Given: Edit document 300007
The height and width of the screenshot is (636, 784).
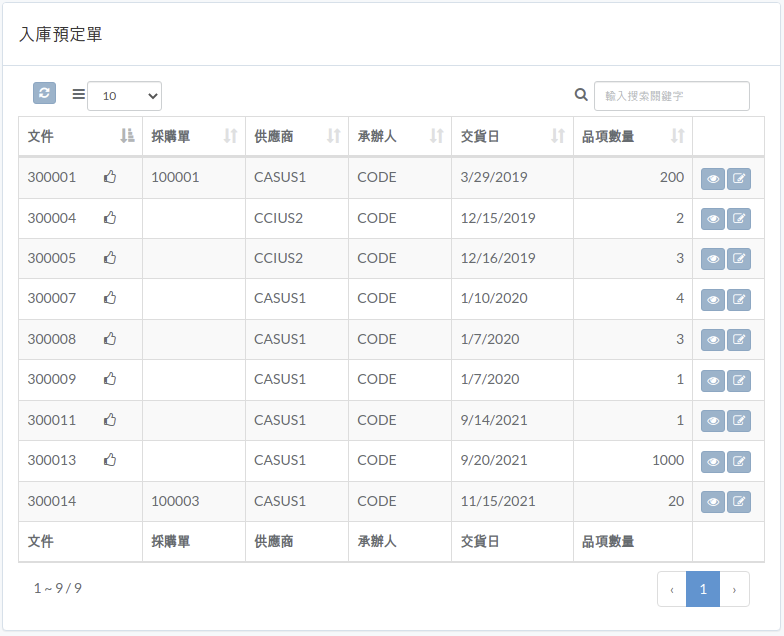Looking at the screenshot, I should coord(739,300).
